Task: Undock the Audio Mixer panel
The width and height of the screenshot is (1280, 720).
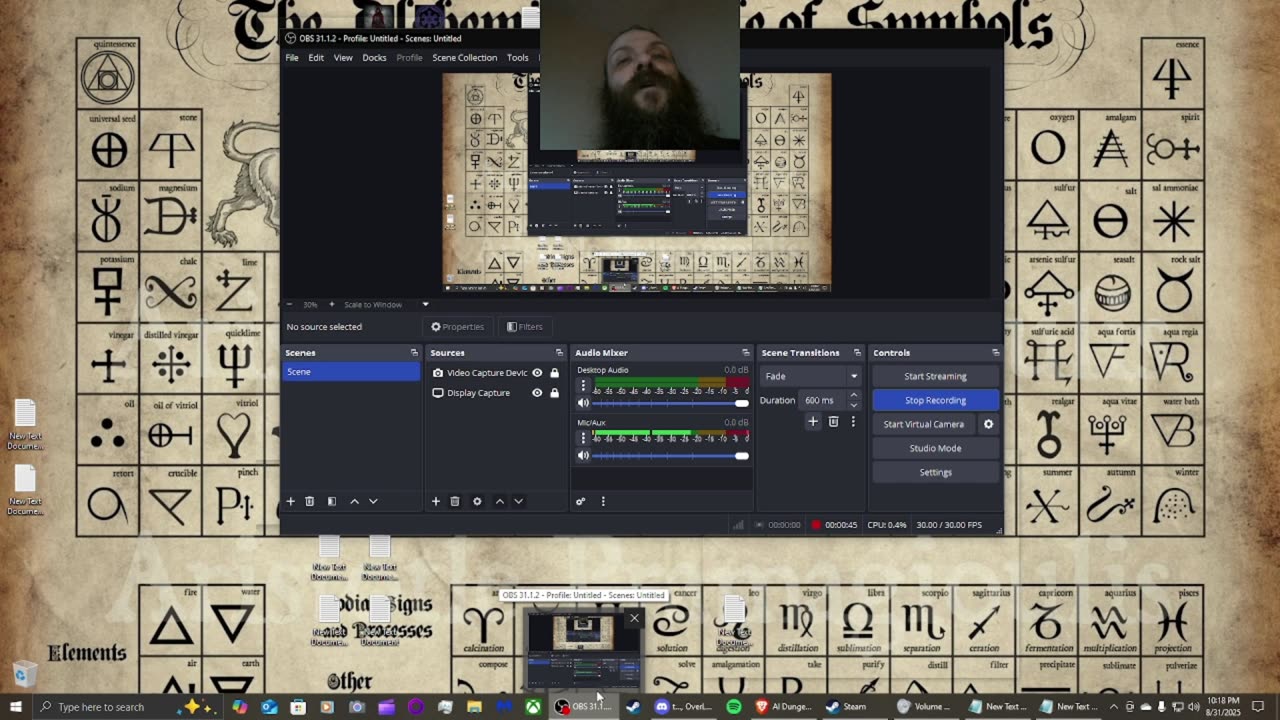Action: tap(745, 353)
